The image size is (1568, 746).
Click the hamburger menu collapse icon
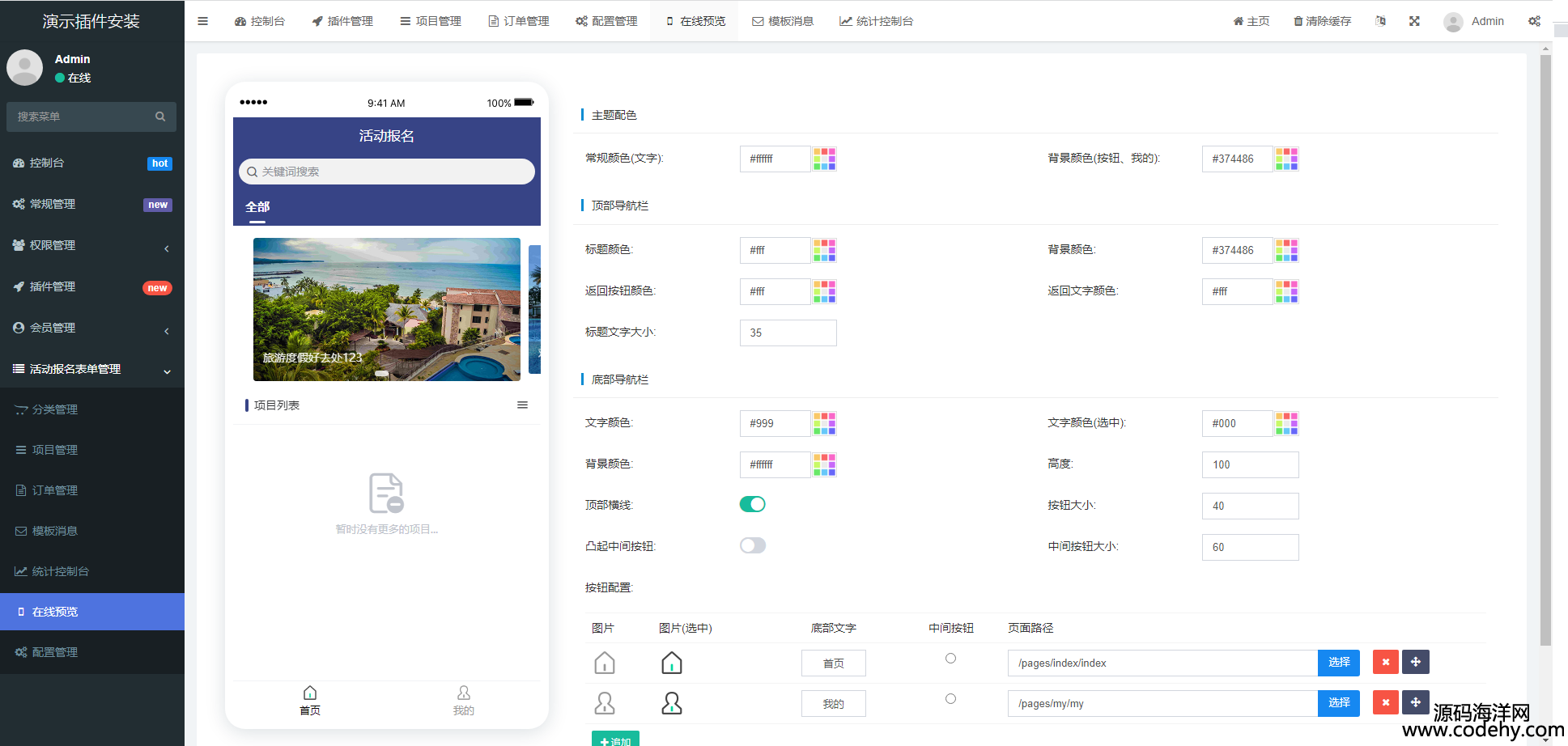202,21
